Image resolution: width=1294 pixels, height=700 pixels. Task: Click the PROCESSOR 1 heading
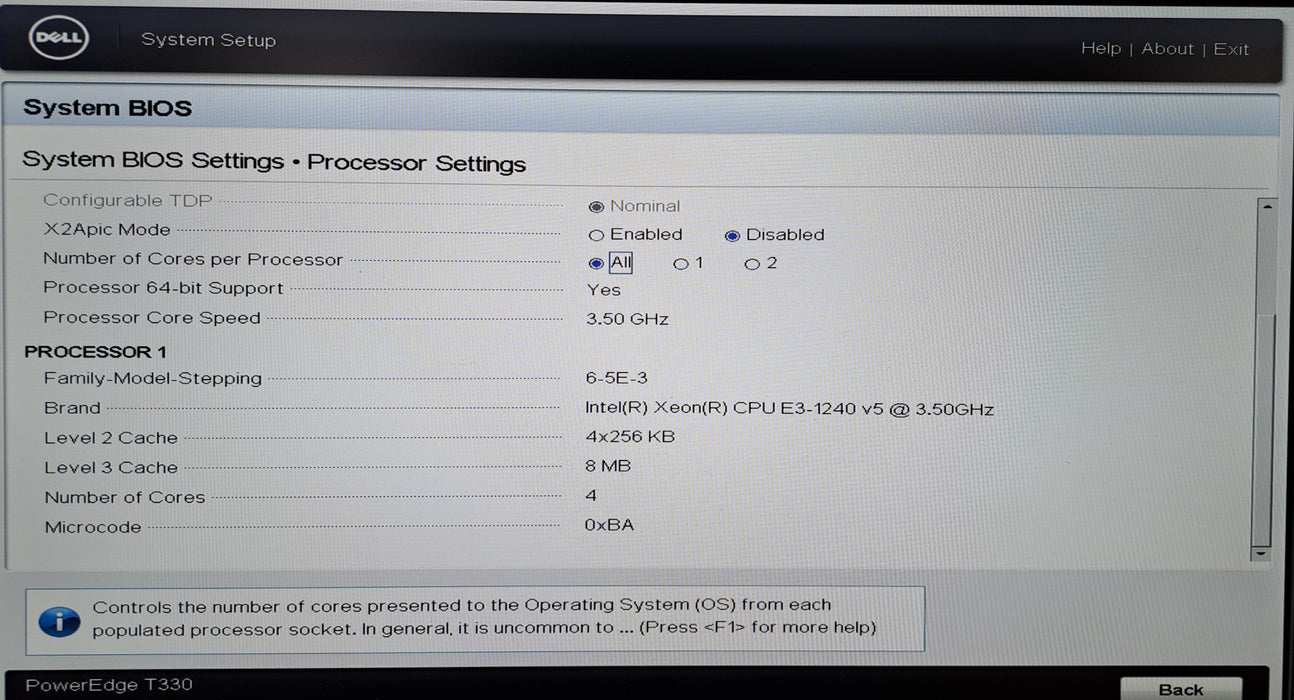click(95, 352)
